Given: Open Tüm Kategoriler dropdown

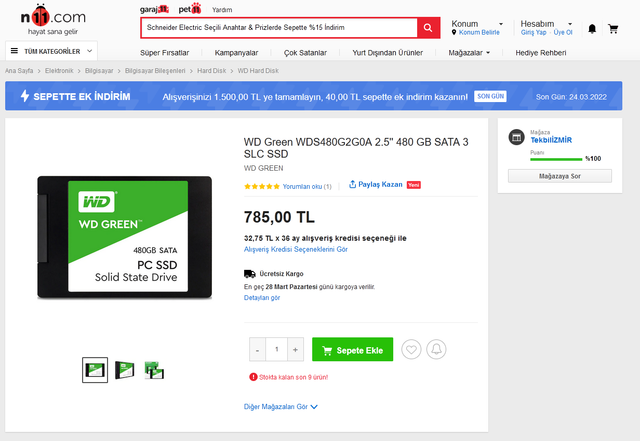Looking at the screenshot, I should pos(52,50).
